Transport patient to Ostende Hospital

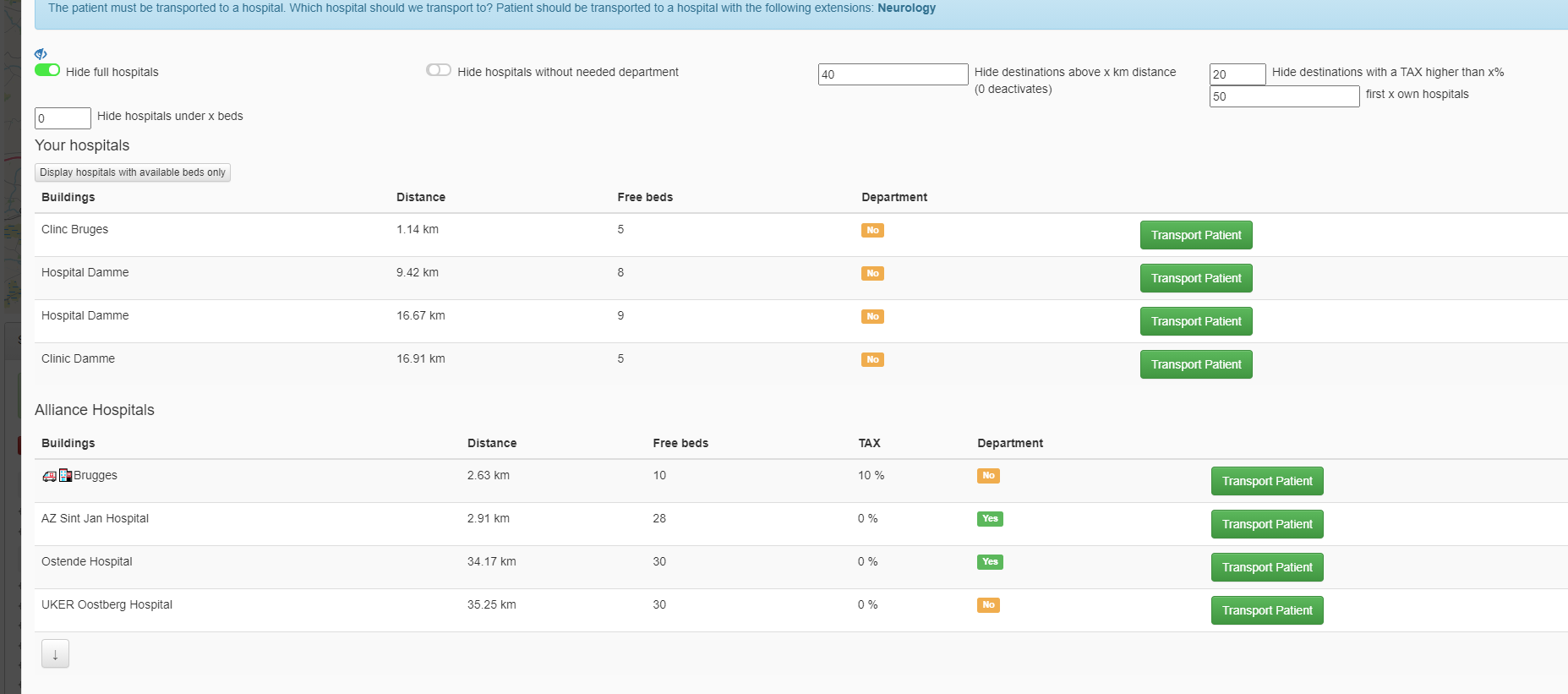pos(1267,567)
